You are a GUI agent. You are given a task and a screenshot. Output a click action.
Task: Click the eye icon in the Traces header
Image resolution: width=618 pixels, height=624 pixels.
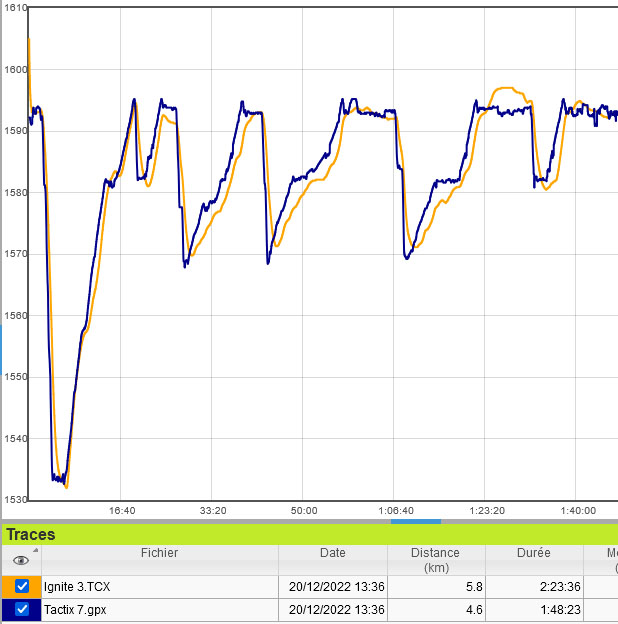pyautogui.click(x=20, y=560)
